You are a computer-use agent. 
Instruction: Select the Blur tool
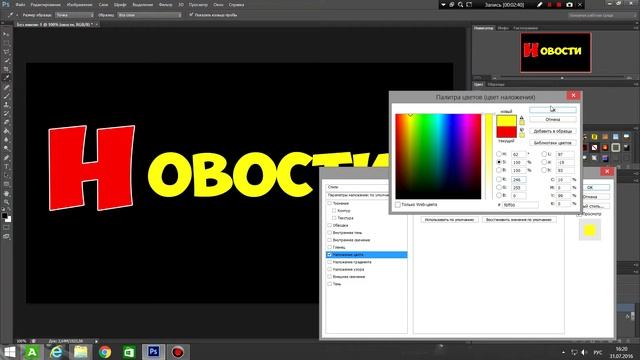click(x=6, y=140)
